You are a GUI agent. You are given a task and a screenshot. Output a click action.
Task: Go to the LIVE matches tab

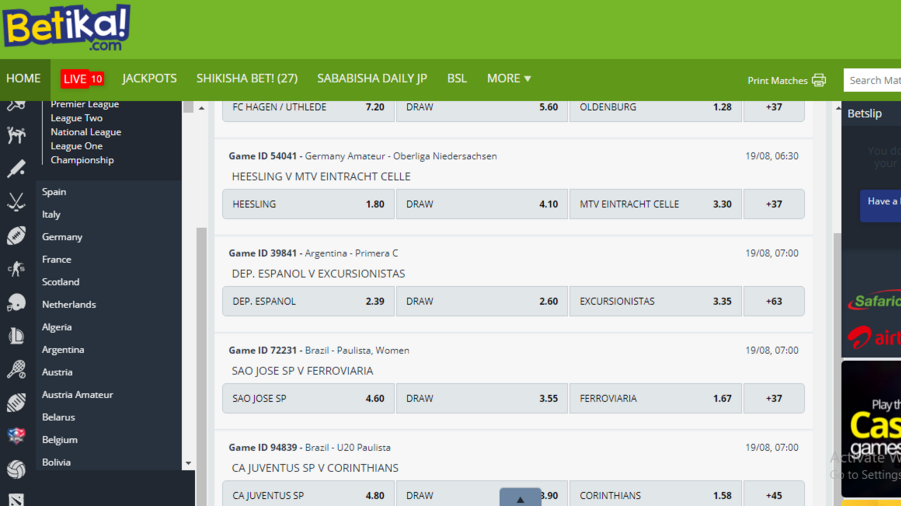(x=81, y=78)
